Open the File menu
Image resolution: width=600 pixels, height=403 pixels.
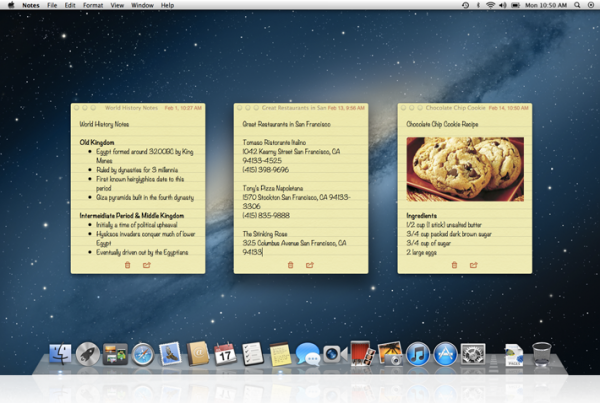52,5
